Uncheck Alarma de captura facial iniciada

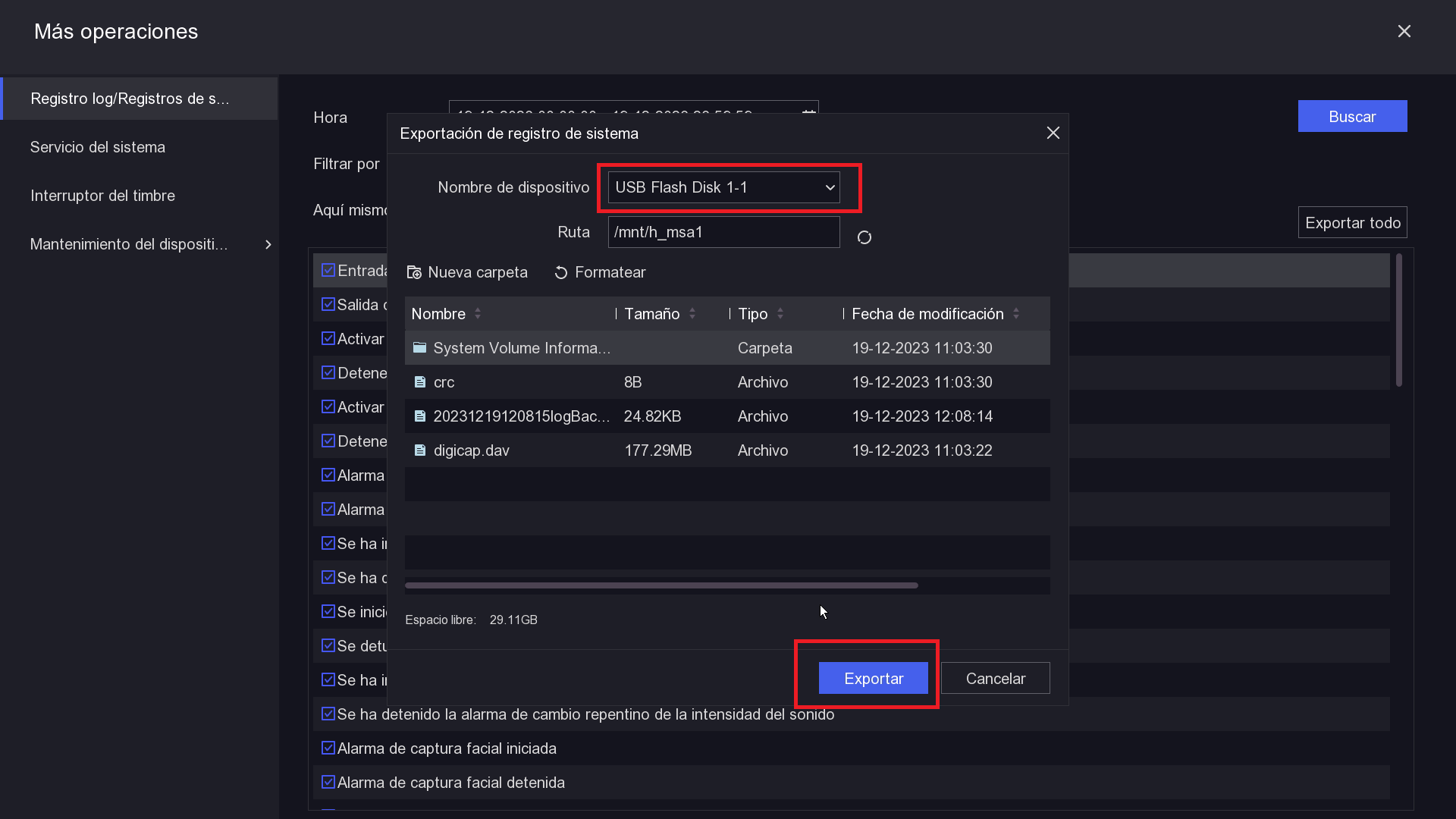click(x=328, y=748)
